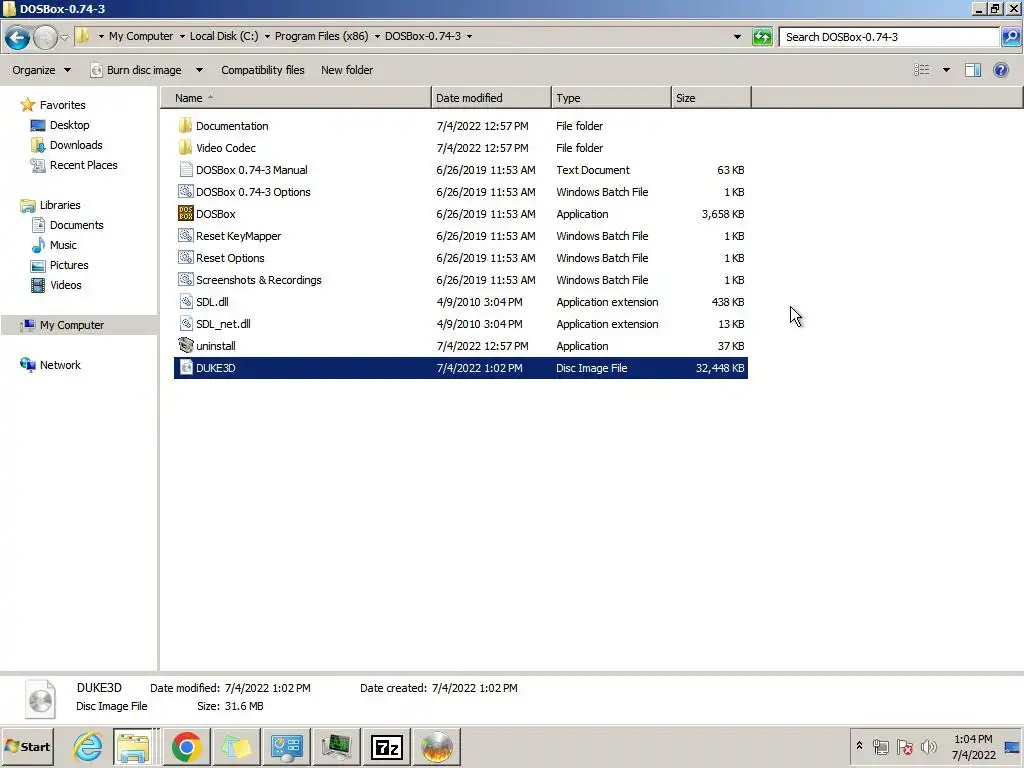Click the DUKE3D thumbnail in the details pane

tap(40, 698)
